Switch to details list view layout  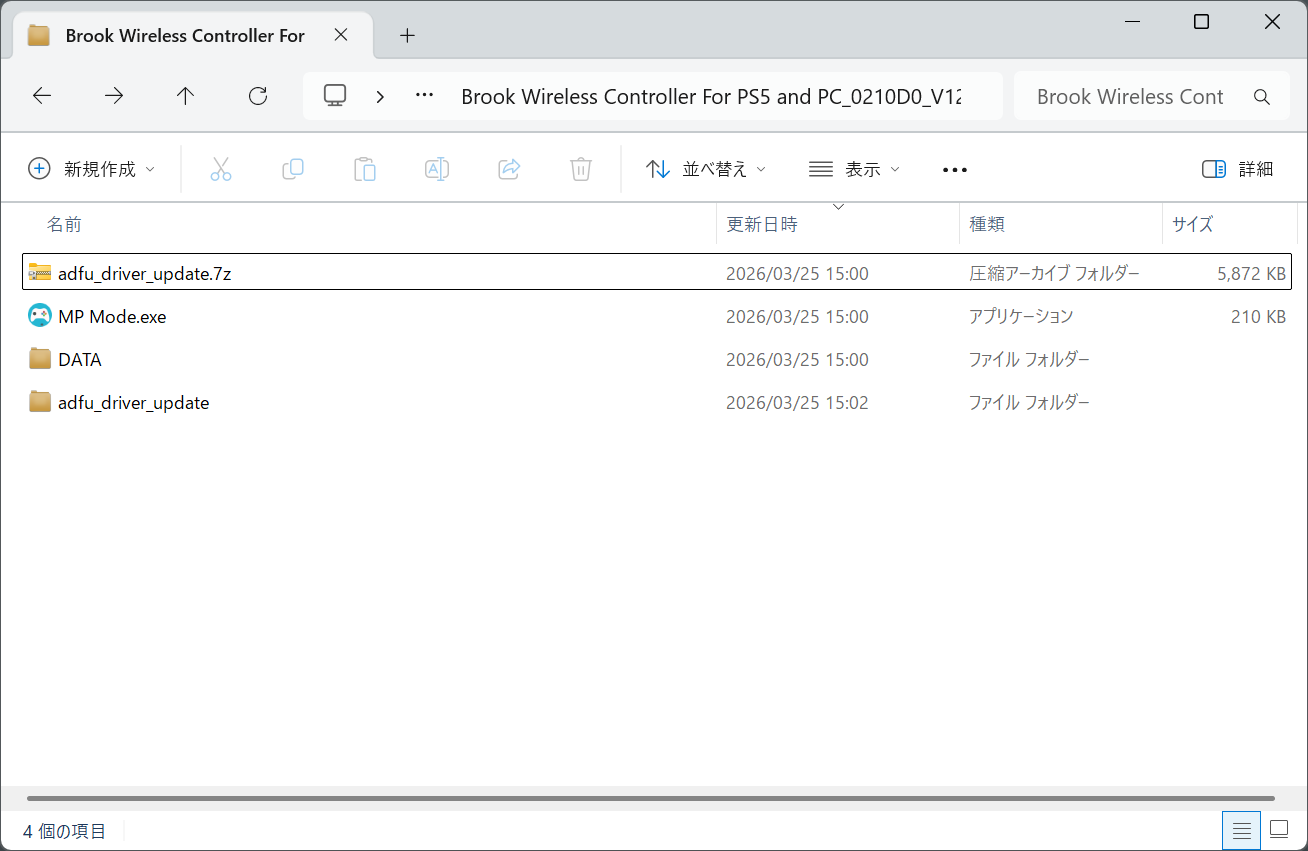coord(1241,830)
